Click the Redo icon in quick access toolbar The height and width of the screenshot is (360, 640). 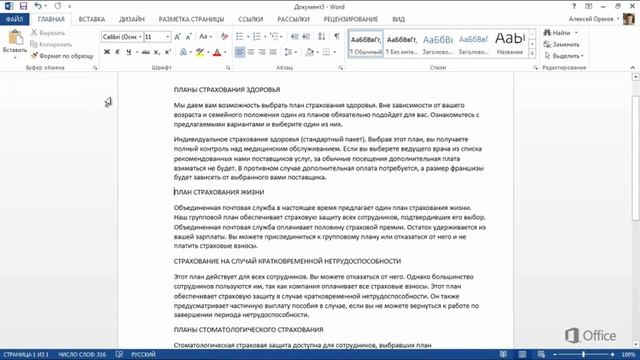(58, 6)
